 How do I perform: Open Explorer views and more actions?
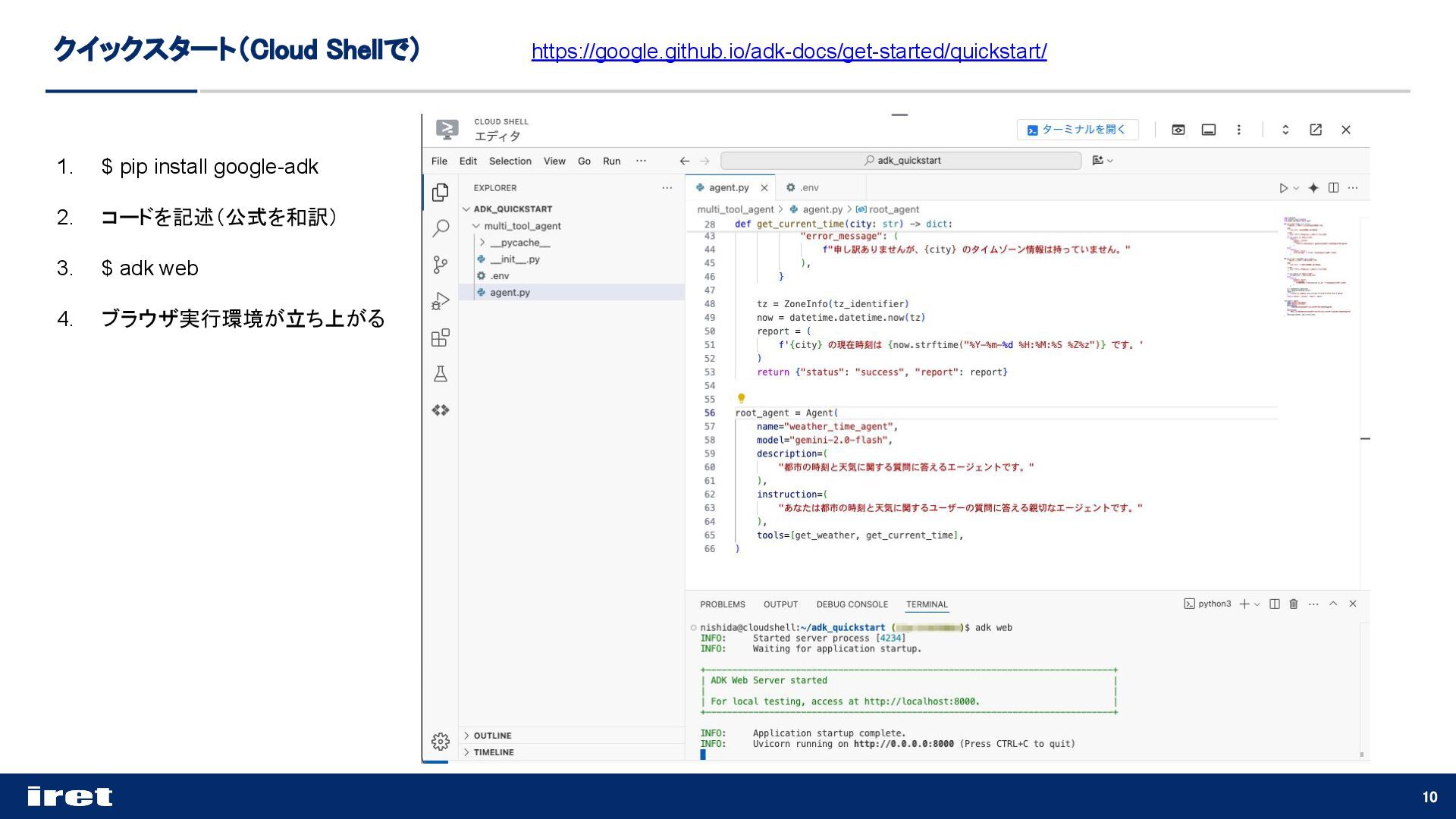point(667,188)
